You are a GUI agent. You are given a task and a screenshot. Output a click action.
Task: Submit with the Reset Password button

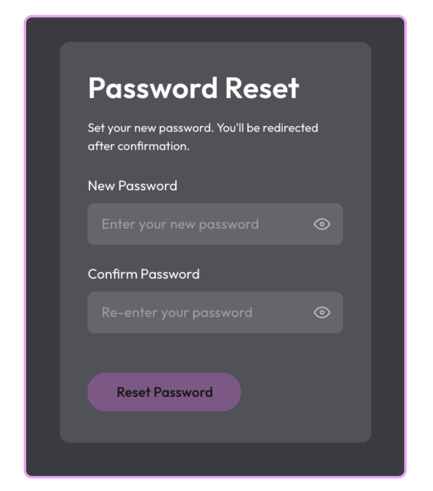164,392
